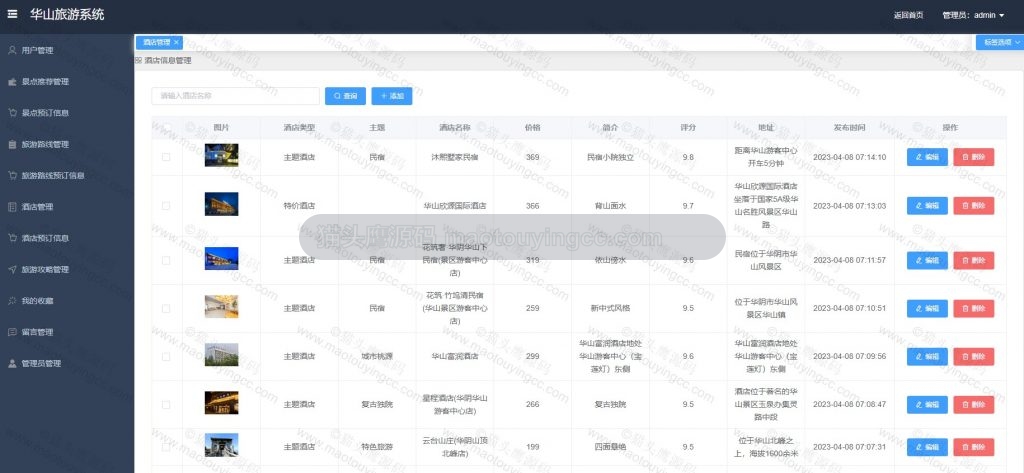Click the 景点推荐管理 icon in sidebar
Screen dimensions: 1024x473
pos(12,82)
